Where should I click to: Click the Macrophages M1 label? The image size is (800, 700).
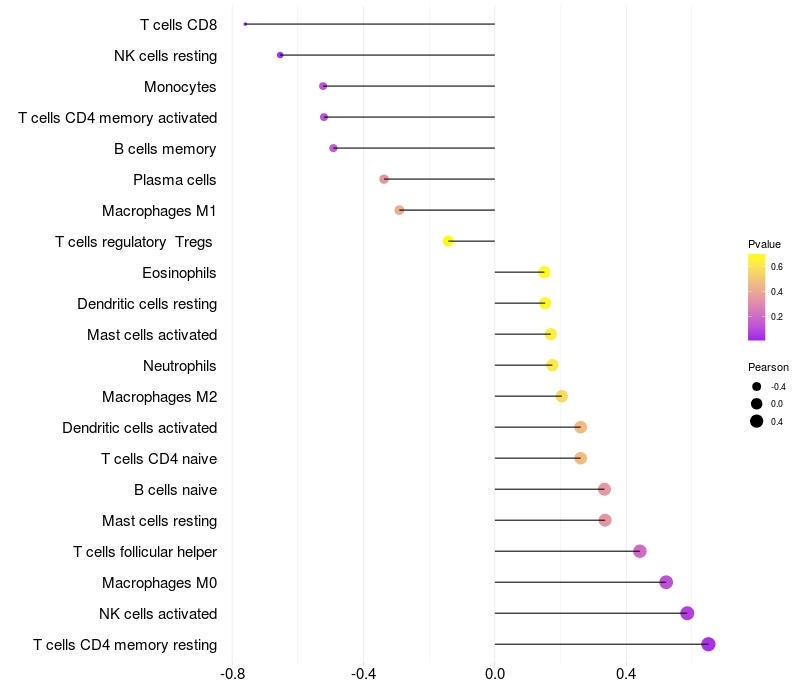click(x=159, y=211)
